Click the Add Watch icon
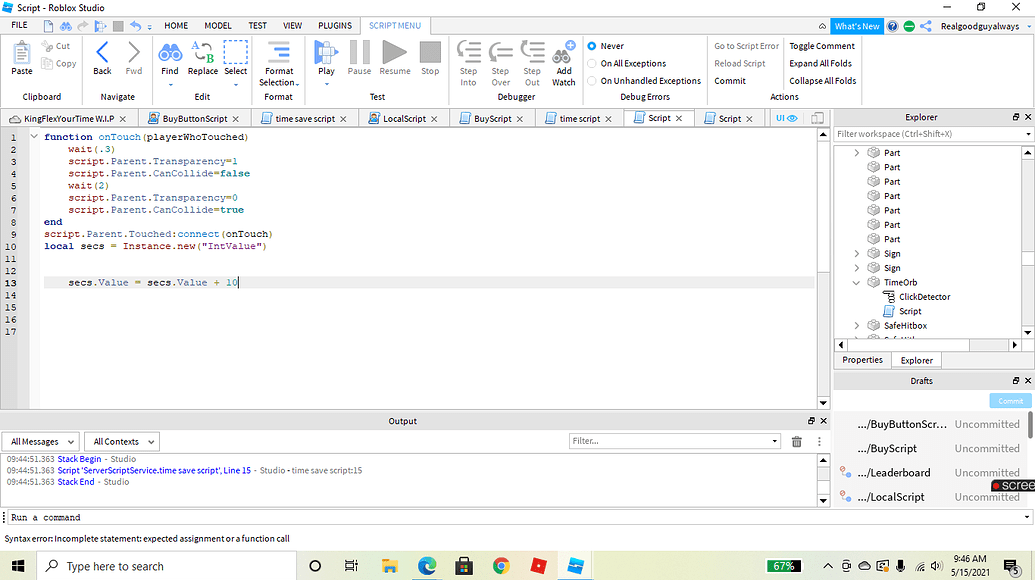This screenshot has width=1035, height=580. (x=564, y=52)
